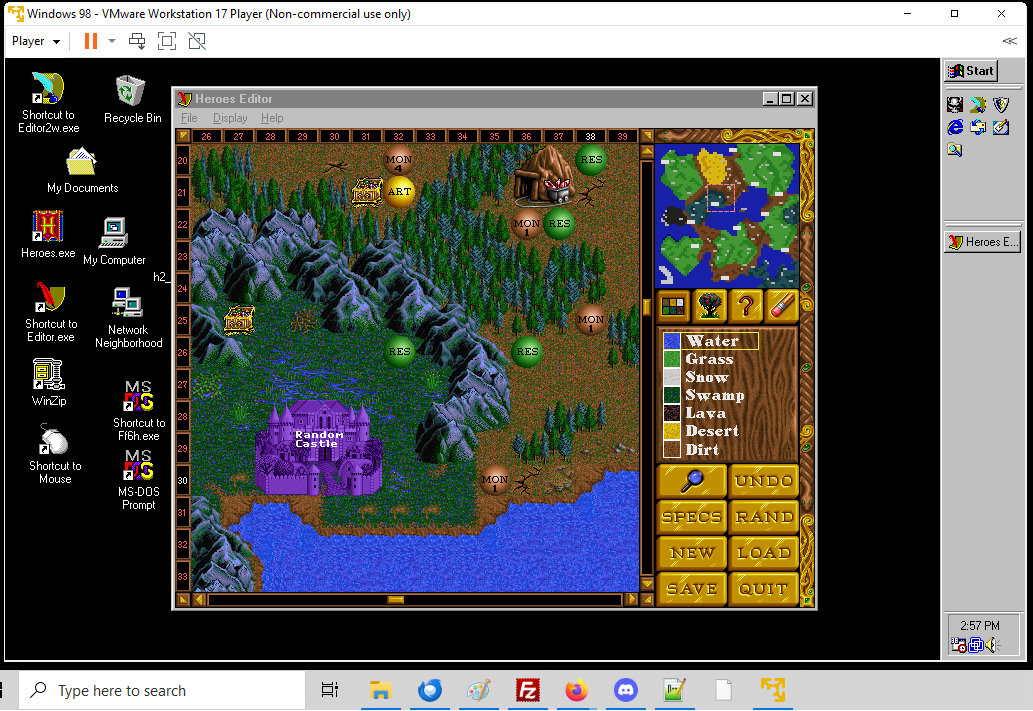Click VMware fullscreen mode icon
The image size is (1033, 711).
167,42
